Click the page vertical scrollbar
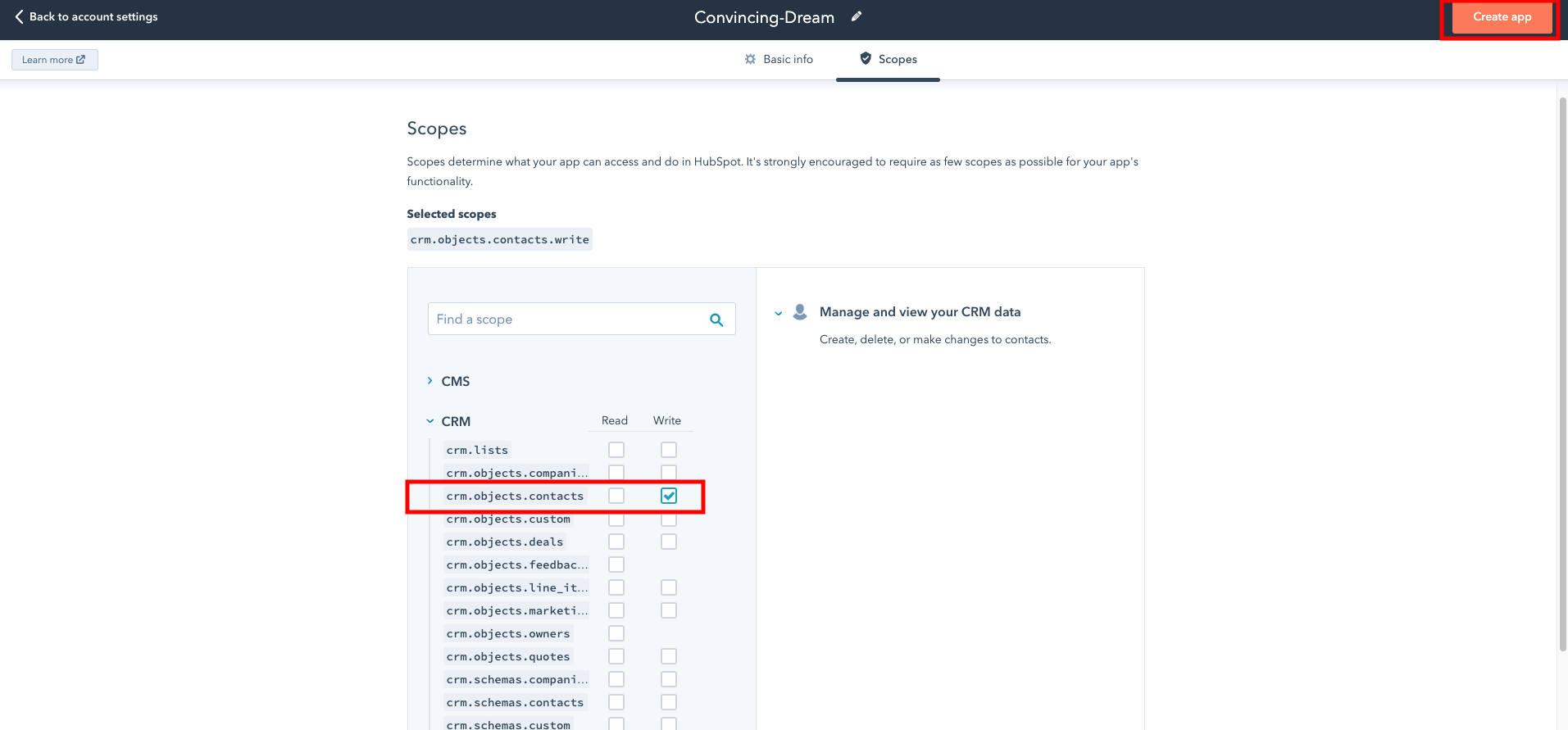This screenshot has width=1568, height=730. [x=1562, y=373]
